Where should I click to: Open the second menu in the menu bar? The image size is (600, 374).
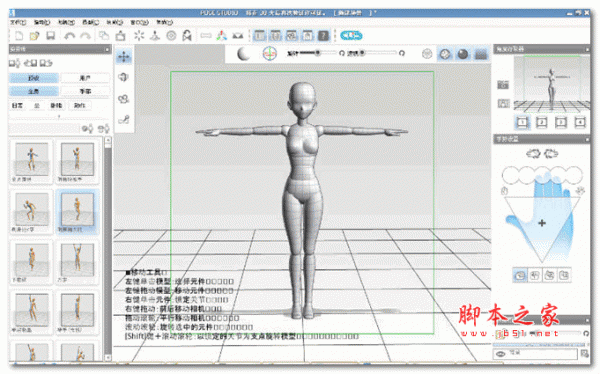tap(42, 23)
